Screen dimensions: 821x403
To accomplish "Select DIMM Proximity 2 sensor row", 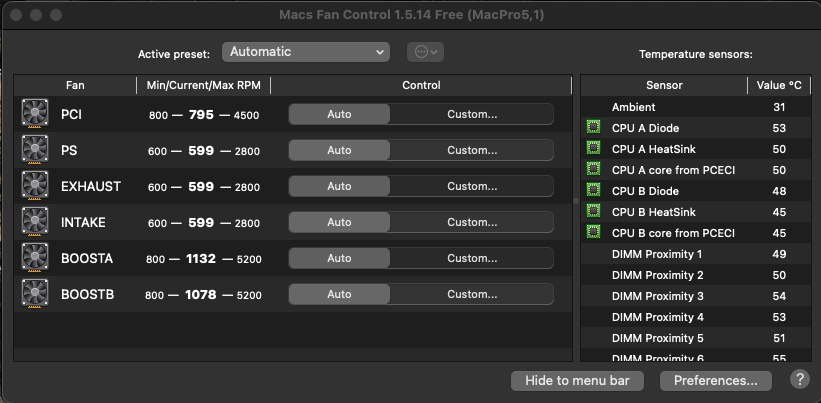I will tap(696, 275).
